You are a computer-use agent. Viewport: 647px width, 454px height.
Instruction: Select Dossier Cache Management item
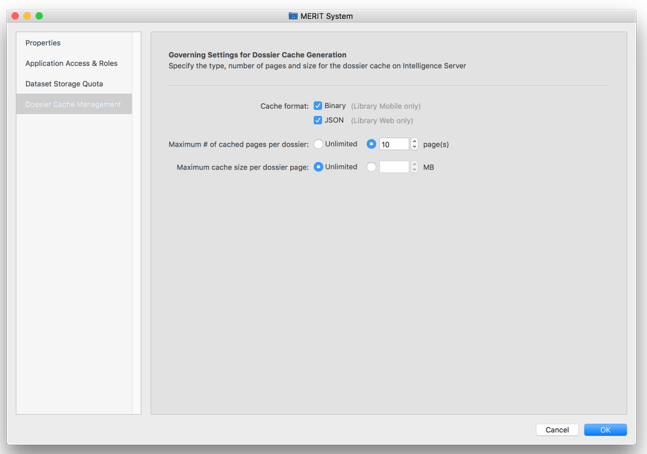point(74,104)
